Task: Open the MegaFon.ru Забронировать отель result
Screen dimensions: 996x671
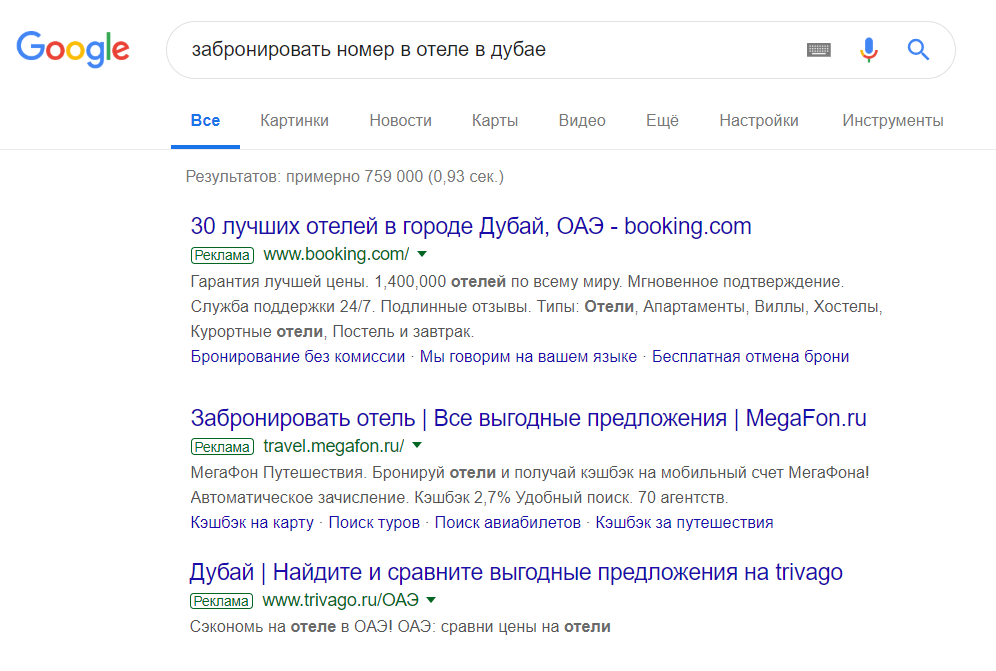Action: click(x=528, y=418)
